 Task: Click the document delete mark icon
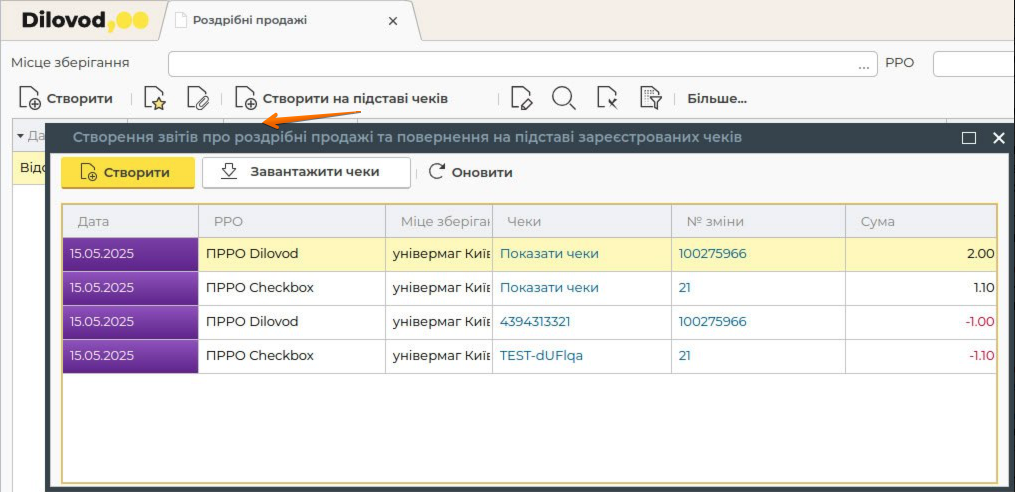(x=607, y=98)
